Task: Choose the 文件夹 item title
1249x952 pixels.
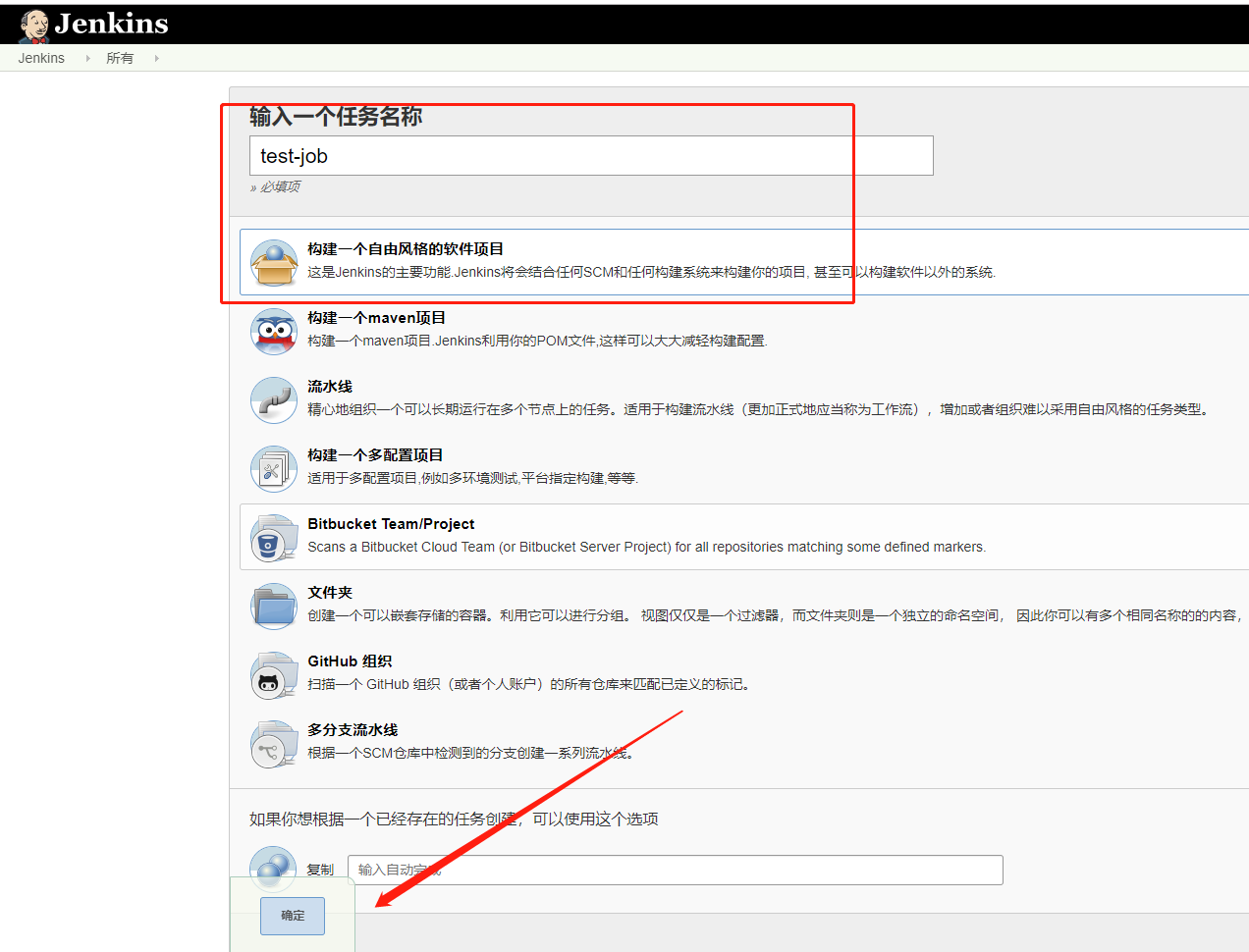Action: point(330,593)
